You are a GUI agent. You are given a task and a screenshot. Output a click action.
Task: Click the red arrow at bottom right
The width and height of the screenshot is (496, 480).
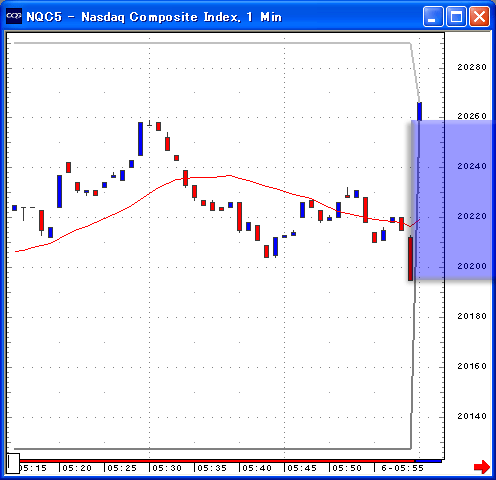pyautogui.click(x=482, y=467)
